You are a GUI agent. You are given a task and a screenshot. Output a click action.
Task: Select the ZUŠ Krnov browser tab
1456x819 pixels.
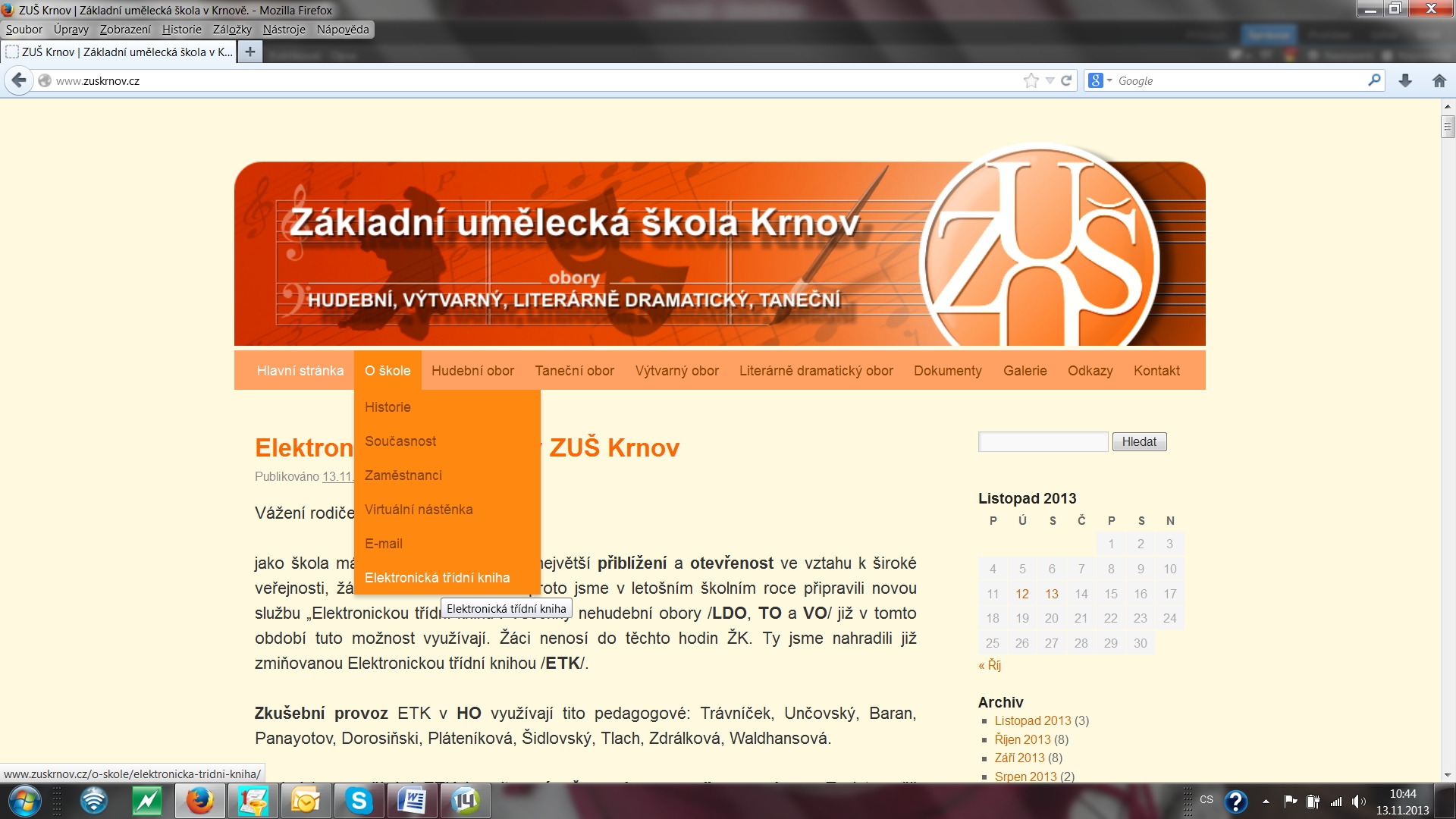[x=119, y=52]
